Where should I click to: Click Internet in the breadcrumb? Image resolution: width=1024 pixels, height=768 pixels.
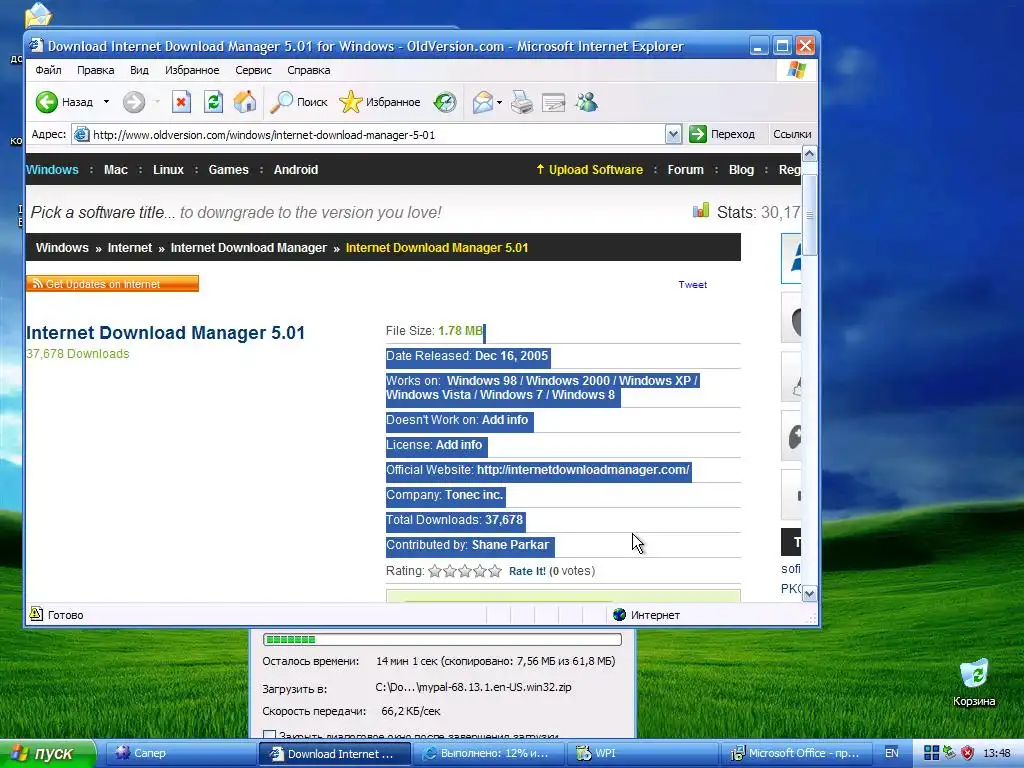pos(129,248)
